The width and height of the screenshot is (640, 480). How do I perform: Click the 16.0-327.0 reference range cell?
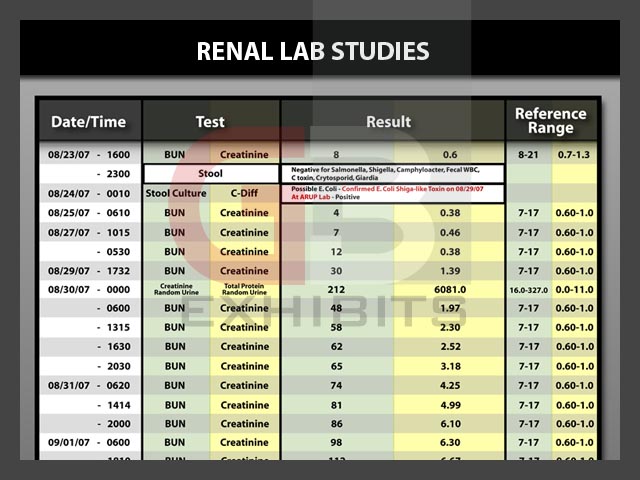tap(530, 289)
